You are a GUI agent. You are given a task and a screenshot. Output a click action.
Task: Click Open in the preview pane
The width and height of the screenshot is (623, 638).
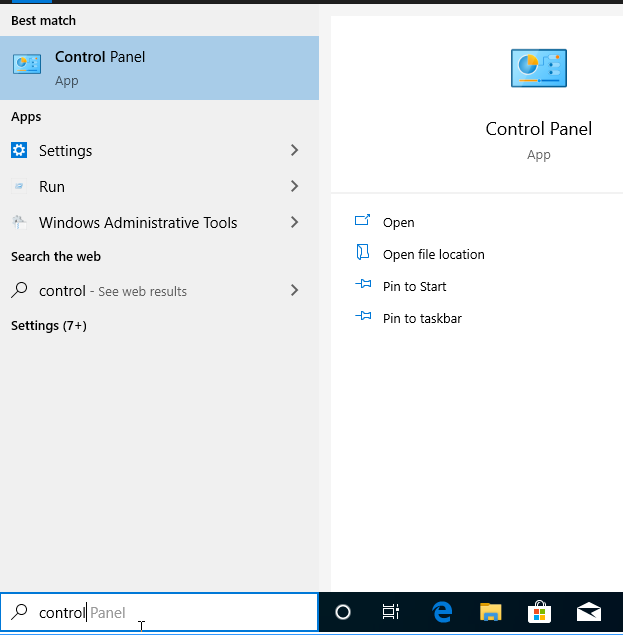click(x=398, y=223)
